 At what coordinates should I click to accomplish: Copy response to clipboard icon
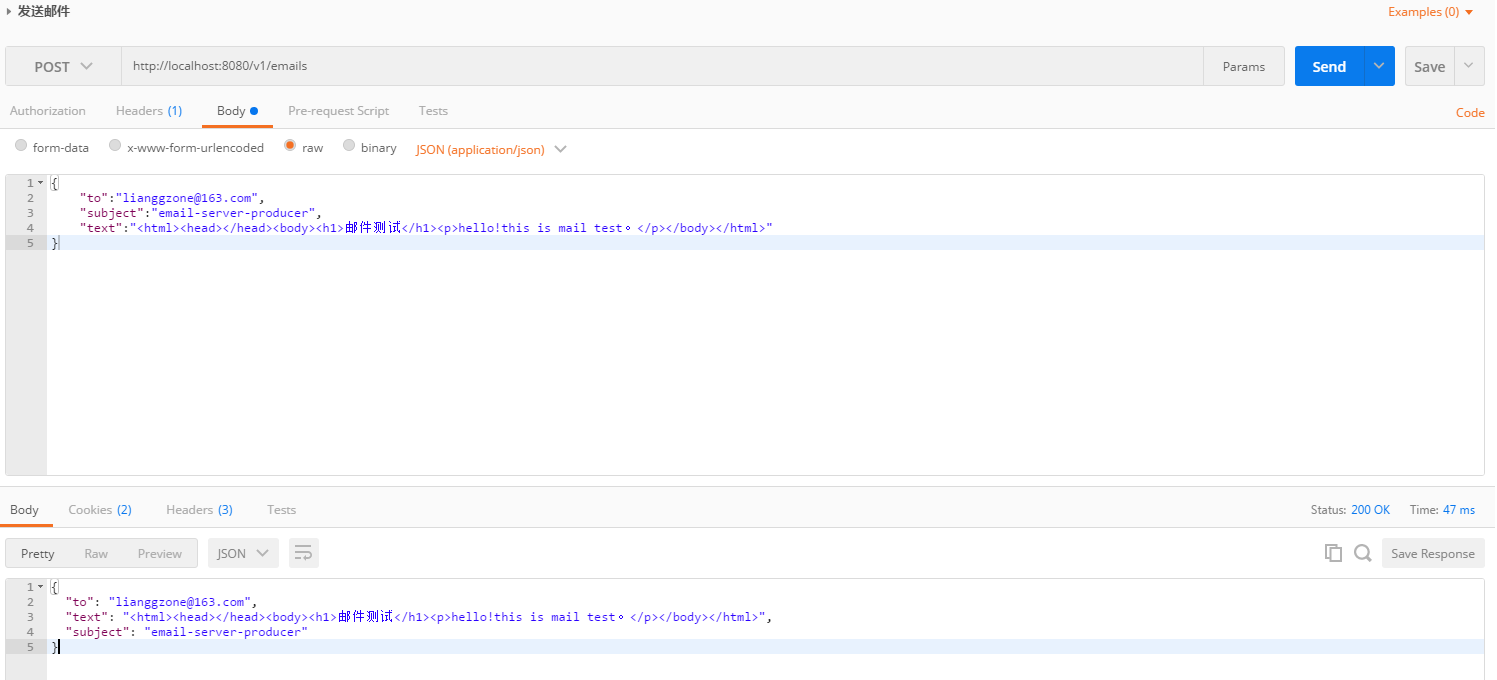tap(1333, 553)
